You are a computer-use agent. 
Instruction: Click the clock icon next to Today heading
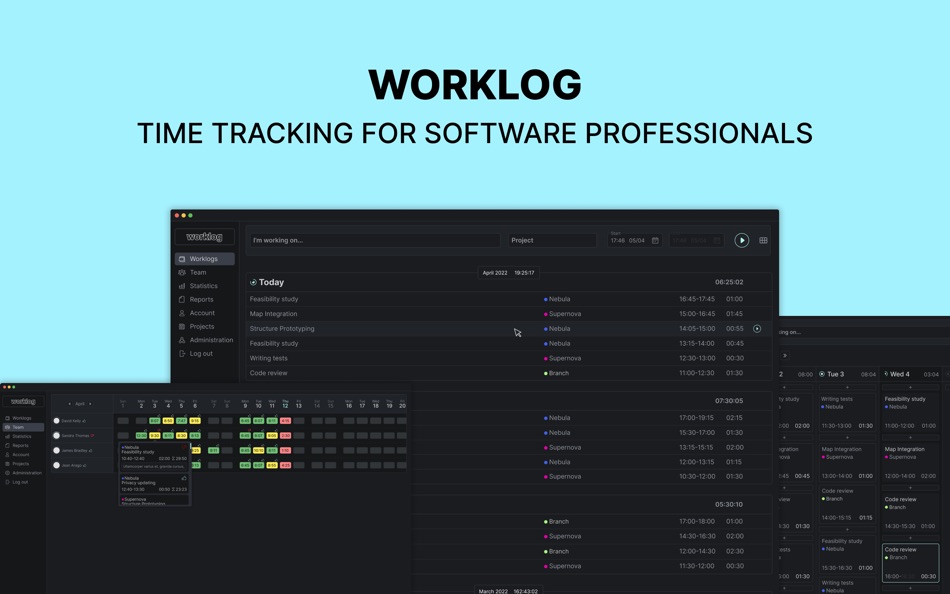(253, 282)
